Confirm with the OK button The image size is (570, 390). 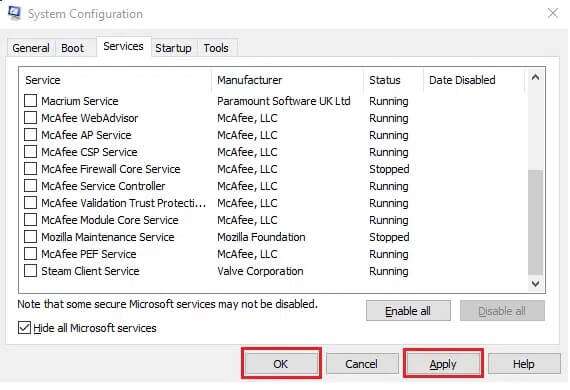coord(281,364)
